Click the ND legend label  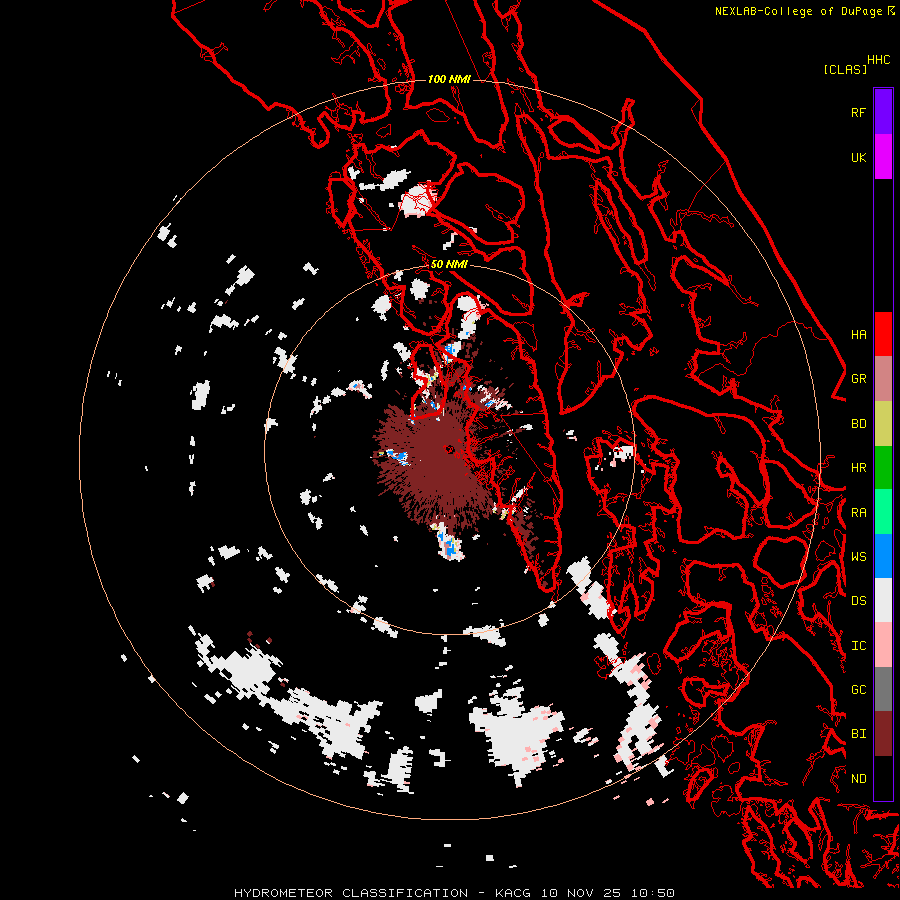858,778
